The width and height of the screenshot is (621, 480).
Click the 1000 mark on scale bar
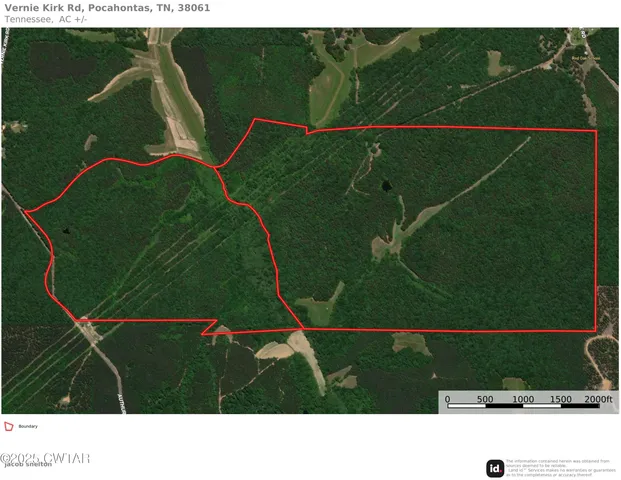523,399
